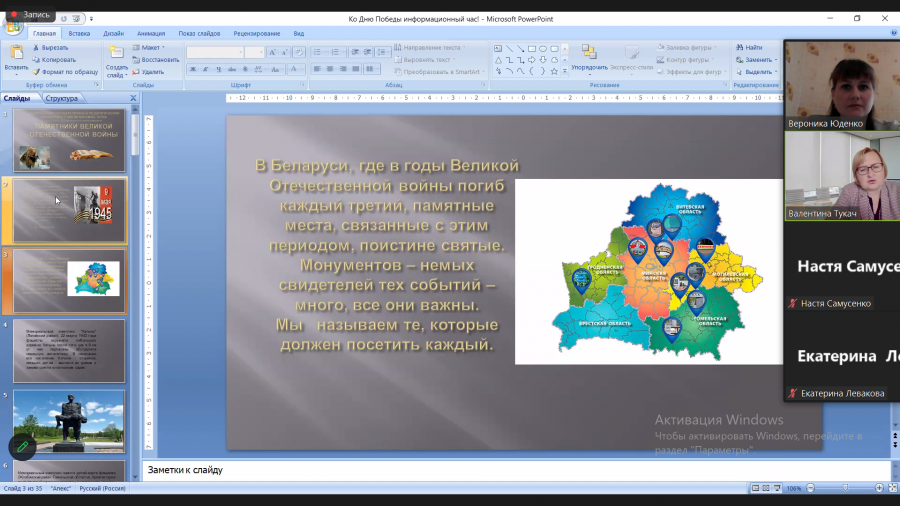This screenshot has width=900, height=506.
Task: Toggle underline Ч formatting
Action: coord(219,69)
